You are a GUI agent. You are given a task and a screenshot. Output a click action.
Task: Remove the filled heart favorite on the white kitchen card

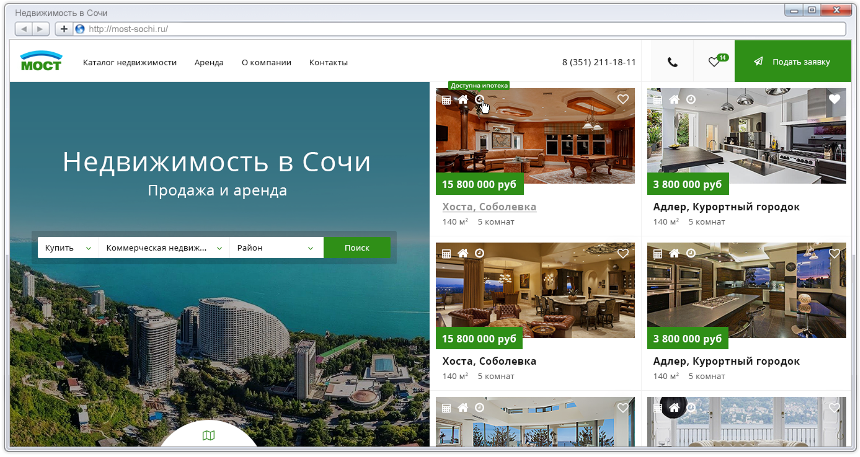pos(834,99)
